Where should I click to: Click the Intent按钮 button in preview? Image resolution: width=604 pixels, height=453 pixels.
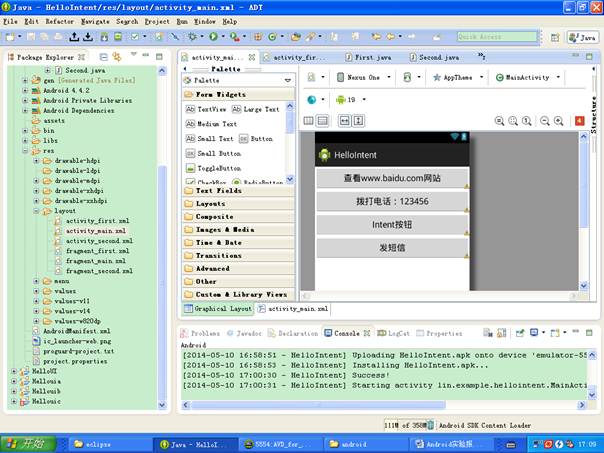392,225
